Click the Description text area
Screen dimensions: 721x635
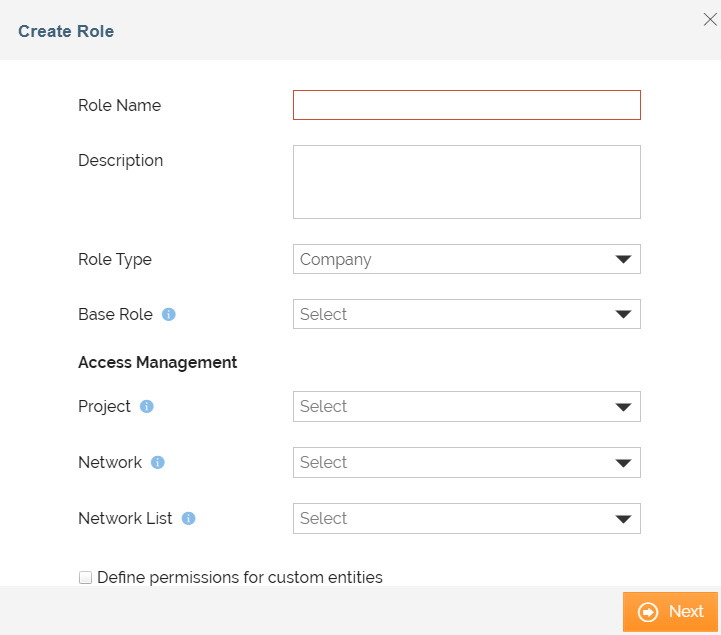pos(467,182)
